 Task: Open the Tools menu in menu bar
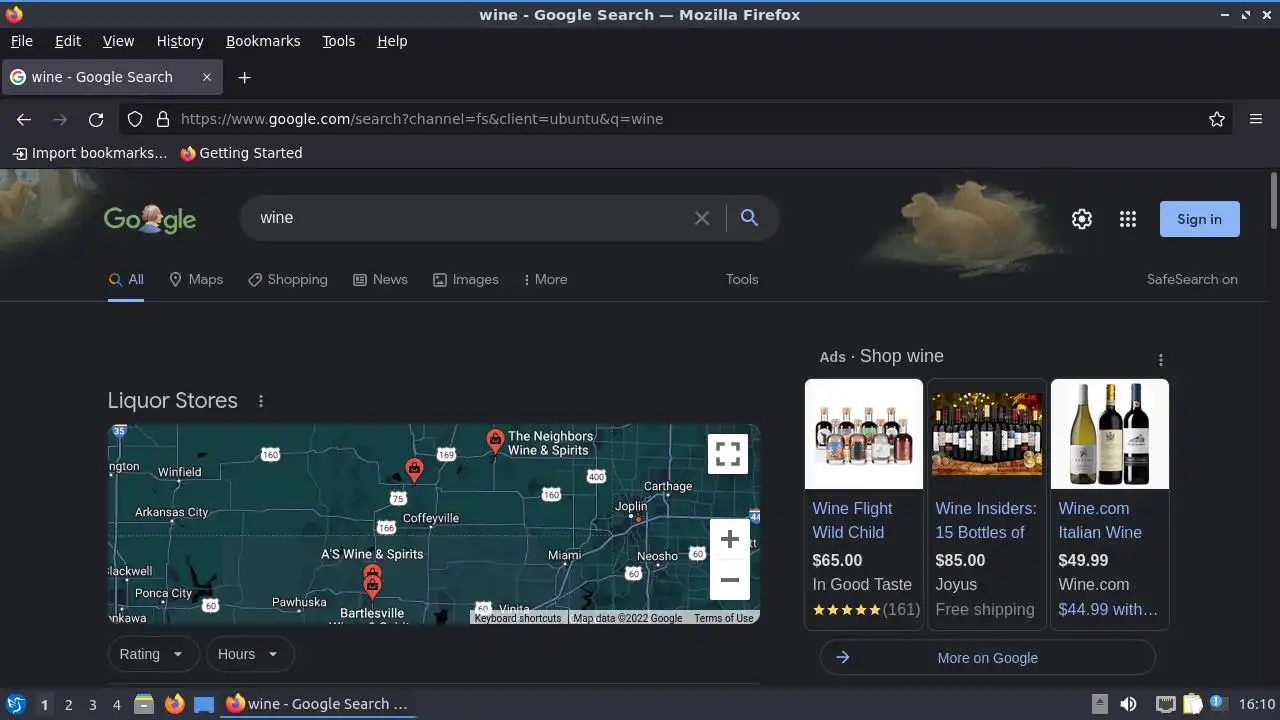click(x=338, y=41)
